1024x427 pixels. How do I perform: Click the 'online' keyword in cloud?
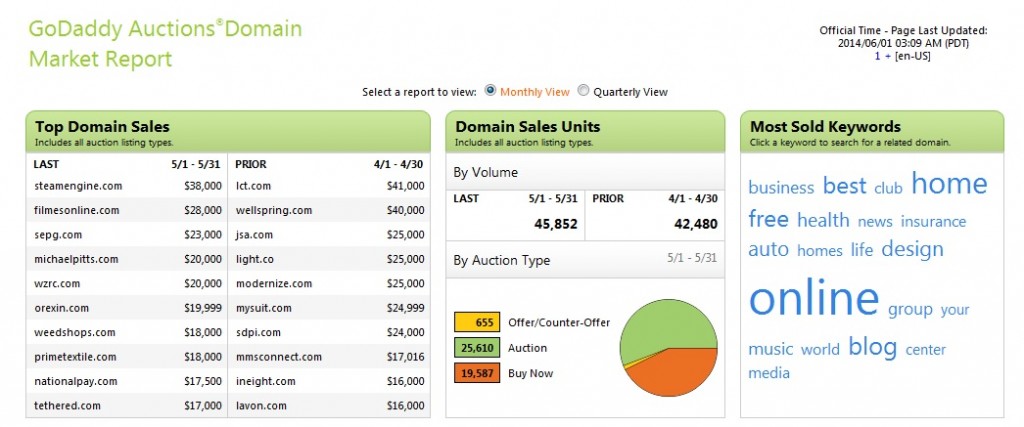[813, 298]
